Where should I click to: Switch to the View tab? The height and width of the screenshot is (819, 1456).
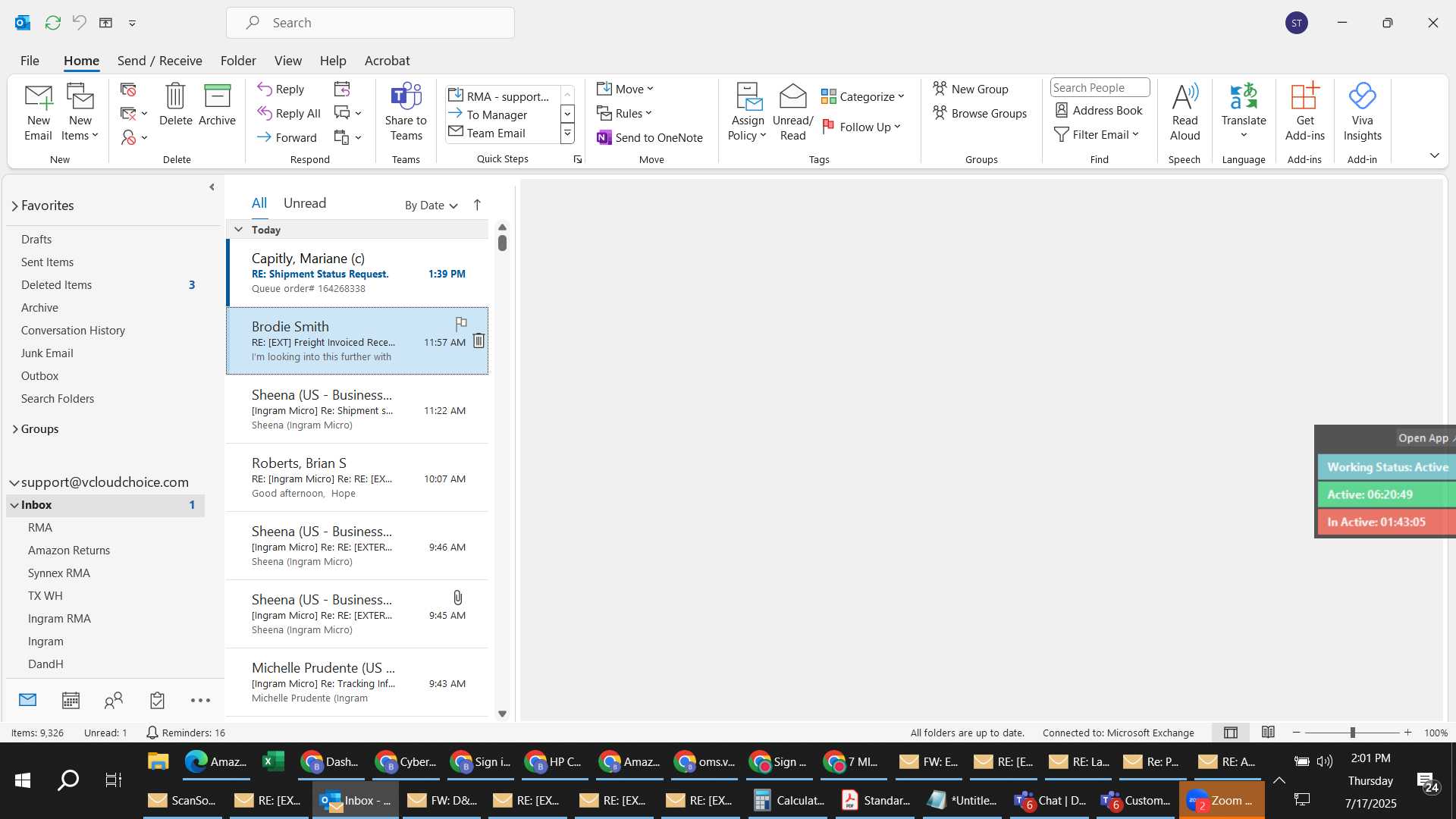pyautogui.click(x=287, y=60)
